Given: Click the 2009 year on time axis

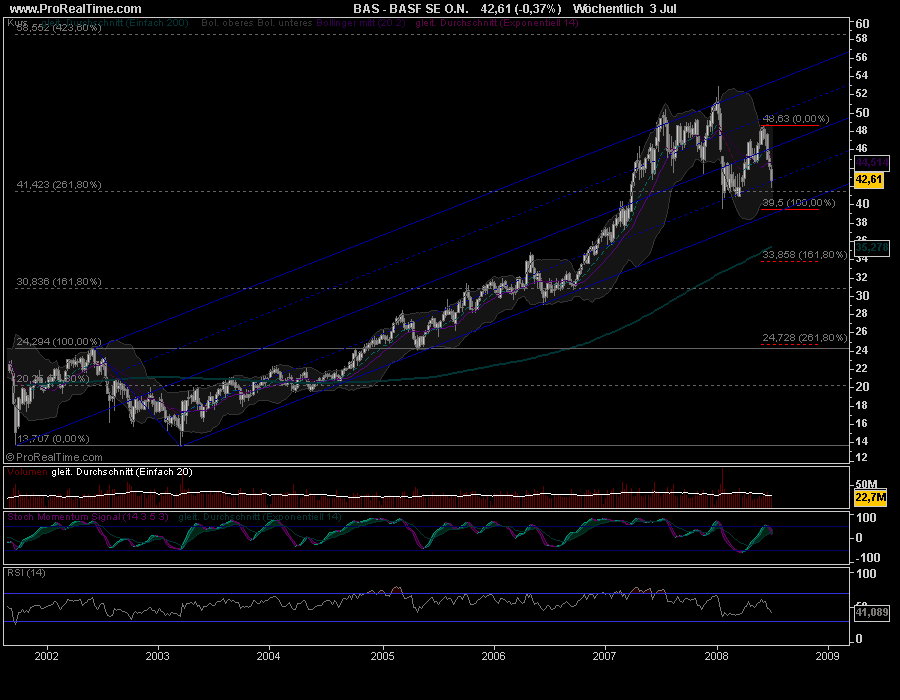Looking at the screenshot, I should click(x=827, y=656).
